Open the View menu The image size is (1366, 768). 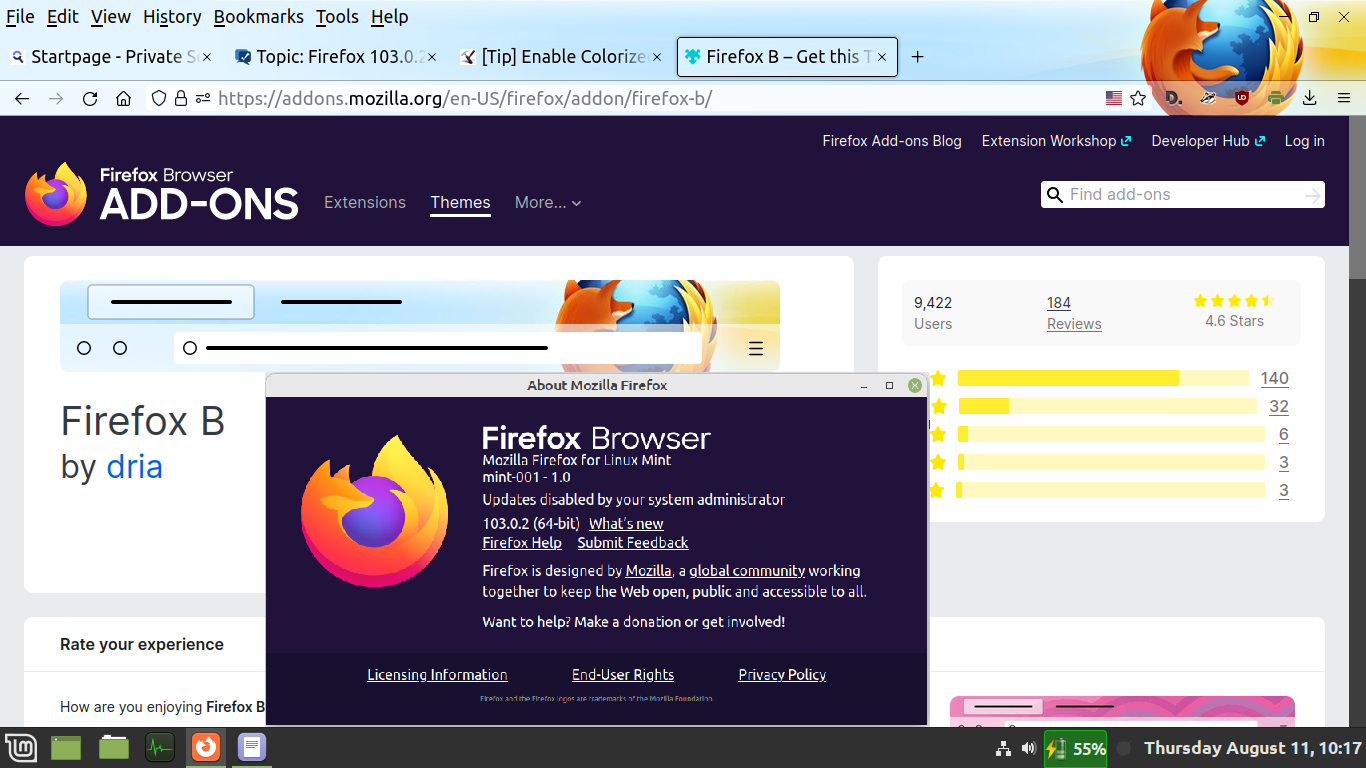point(110,17)
